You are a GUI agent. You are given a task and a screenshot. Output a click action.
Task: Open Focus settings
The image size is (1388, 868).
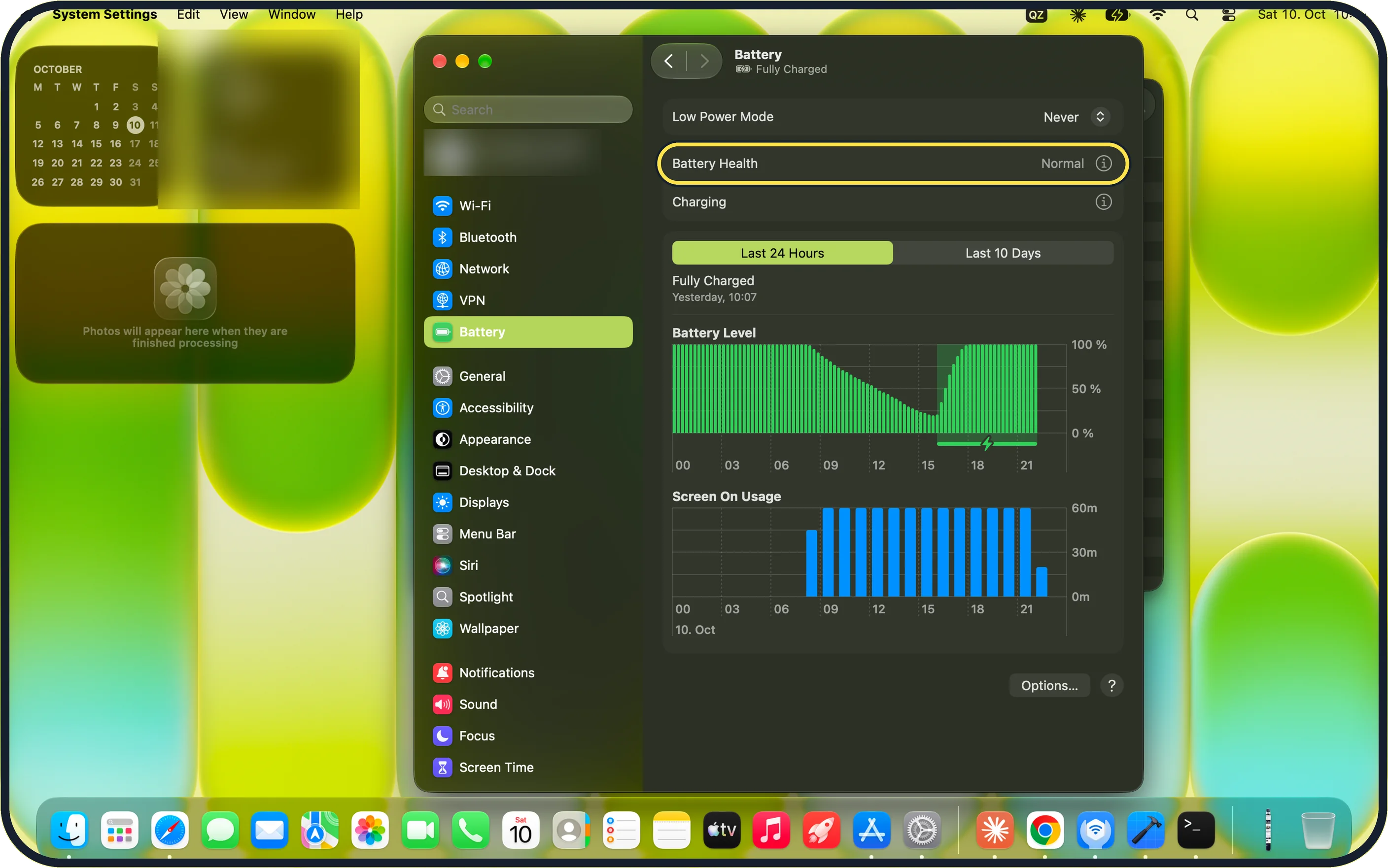(x=528, y=736)
